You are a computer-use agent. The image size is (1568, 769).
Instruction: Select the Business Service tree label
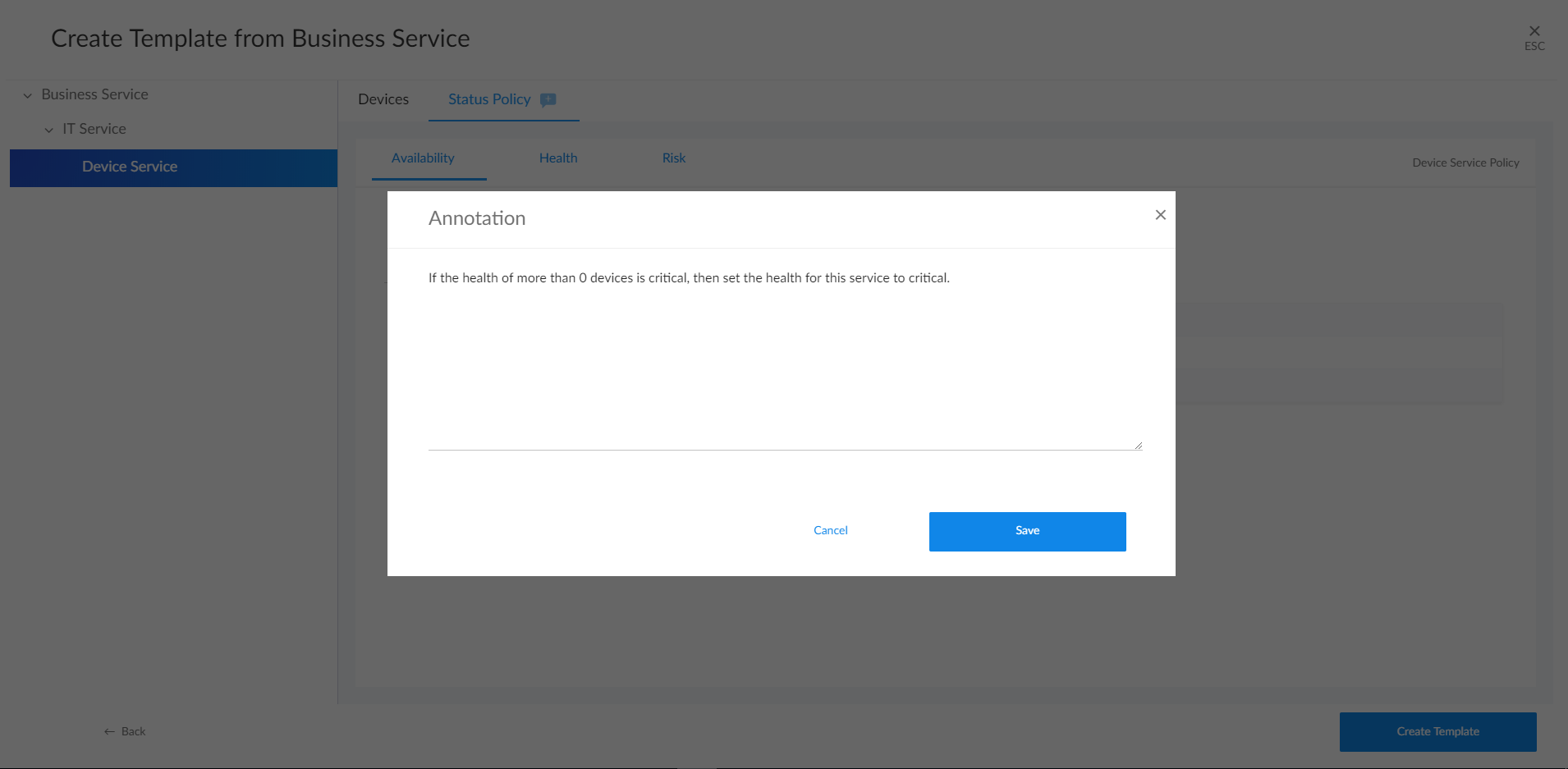tap(94, 94)
